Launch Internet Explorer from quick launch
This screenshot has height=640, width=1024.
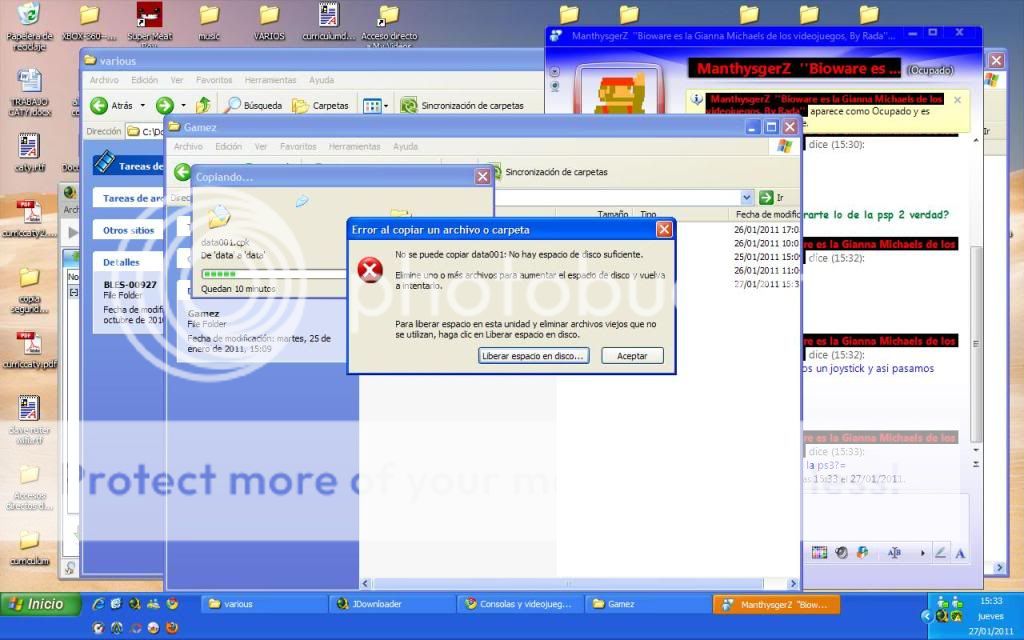[98, 604]
